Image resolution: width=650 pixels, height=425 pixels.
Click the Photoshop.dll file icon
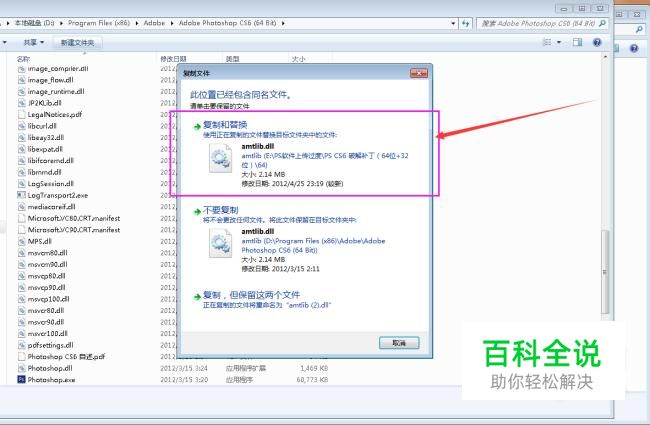pos(22,368)
